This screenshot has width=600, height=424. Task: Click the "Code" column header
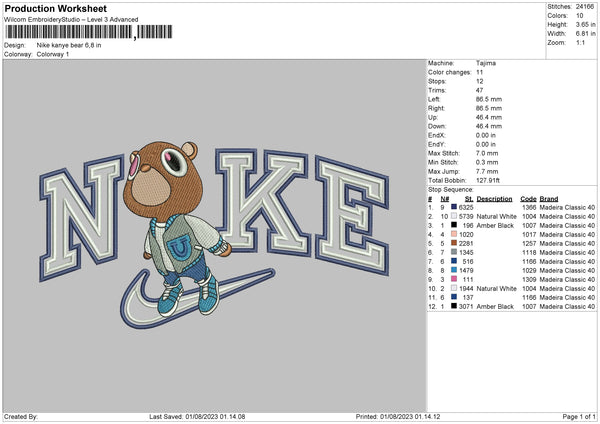(528, 199)
